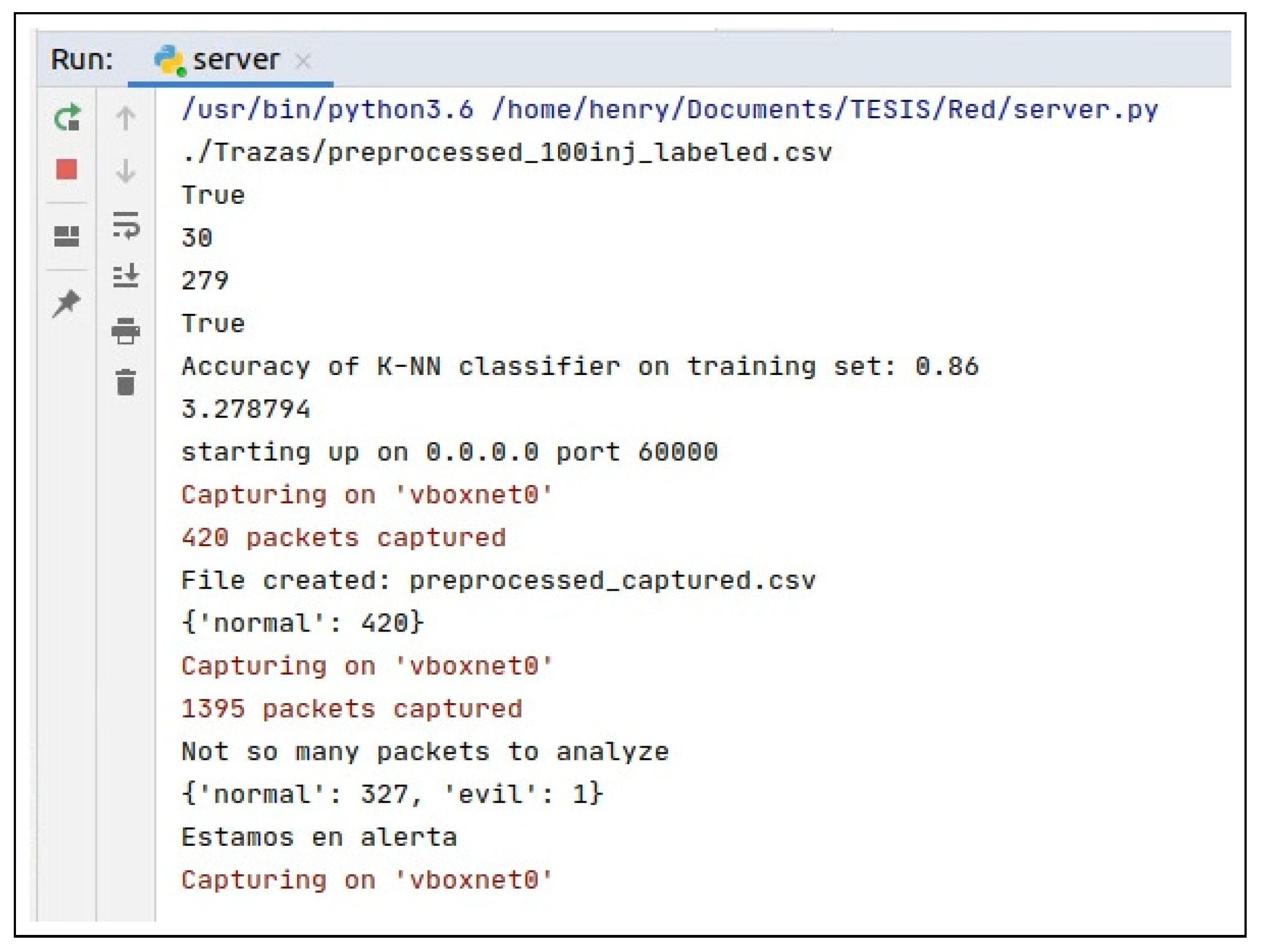Click the 'starting up on 0.0.0.0' line
Image resolution: width=1261 pixels, height=952 pixels.
[x=449, y=453]
